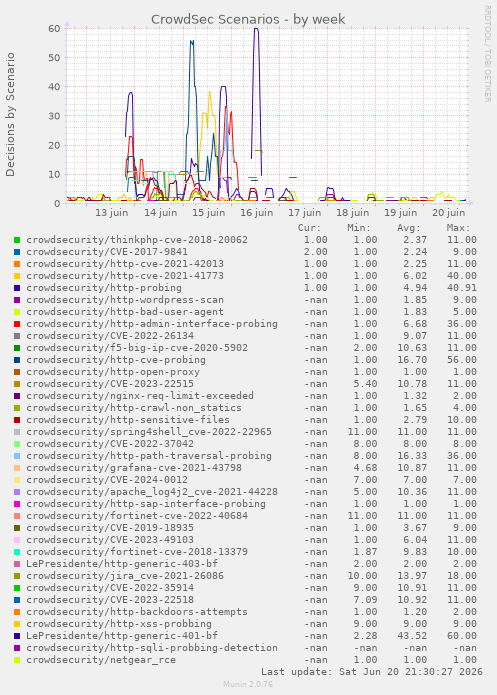Click legend entry crowdsecurity/http-bad-user-agent

click(x=125, y=312)
